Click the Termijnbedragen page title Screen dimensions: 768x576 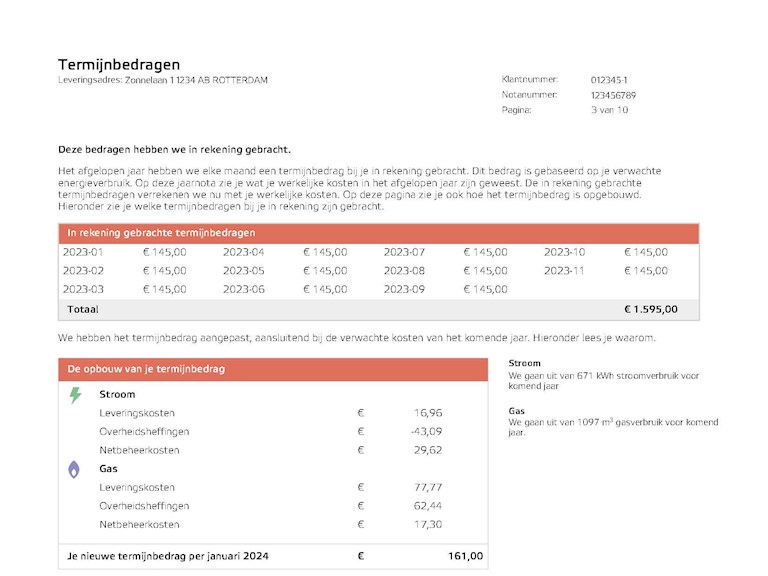(119, 65)
